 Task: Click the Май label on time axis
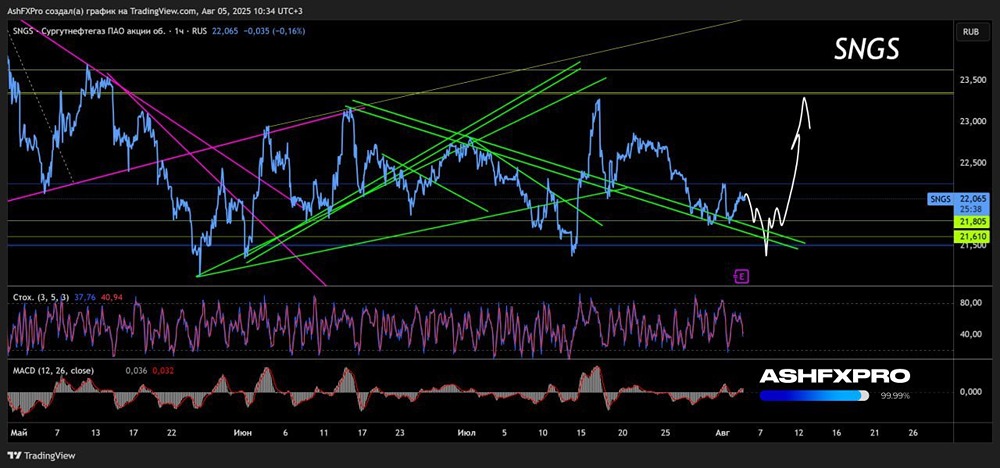coord(17,432)
